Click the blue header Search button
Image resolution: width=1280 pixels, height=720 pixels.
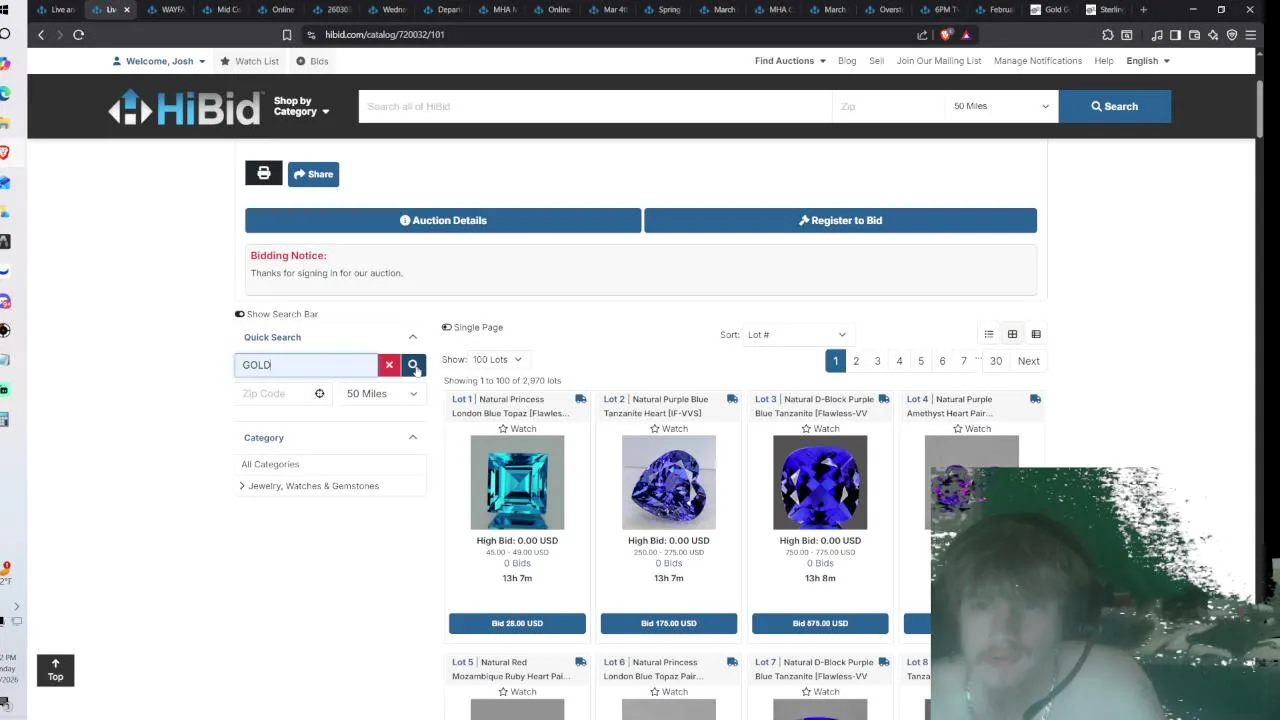pyautogui.click(x=1114, y=106)
